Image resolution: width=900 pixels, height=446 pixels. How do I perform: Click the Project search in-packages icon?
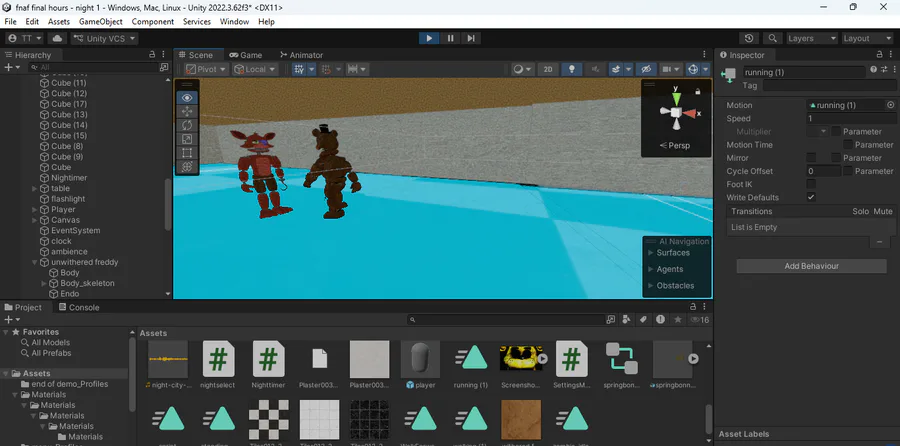coord(611,319)
